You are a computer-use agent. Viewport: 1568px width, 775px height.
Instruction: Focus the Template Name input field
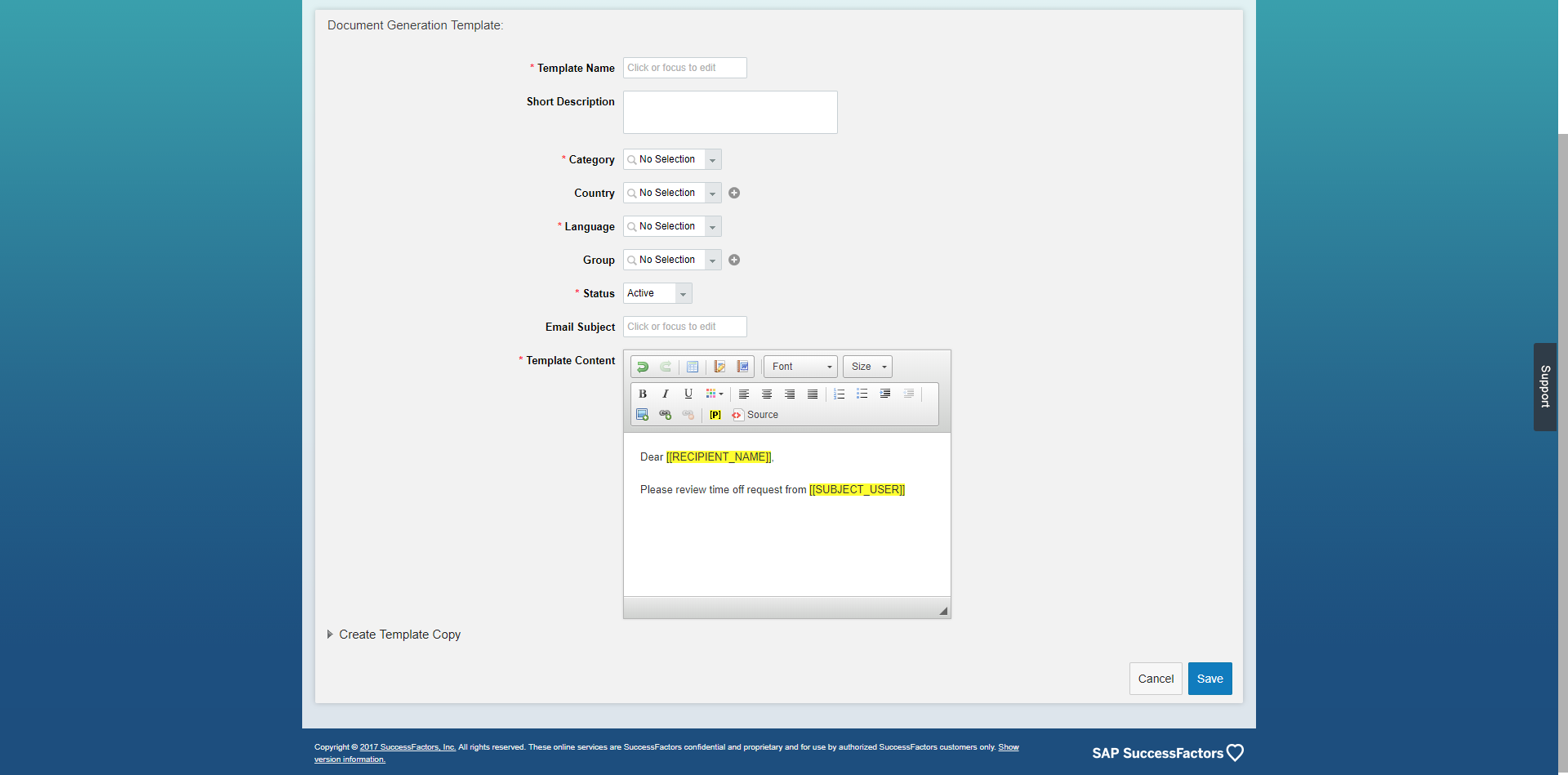(x=685, y=68)
